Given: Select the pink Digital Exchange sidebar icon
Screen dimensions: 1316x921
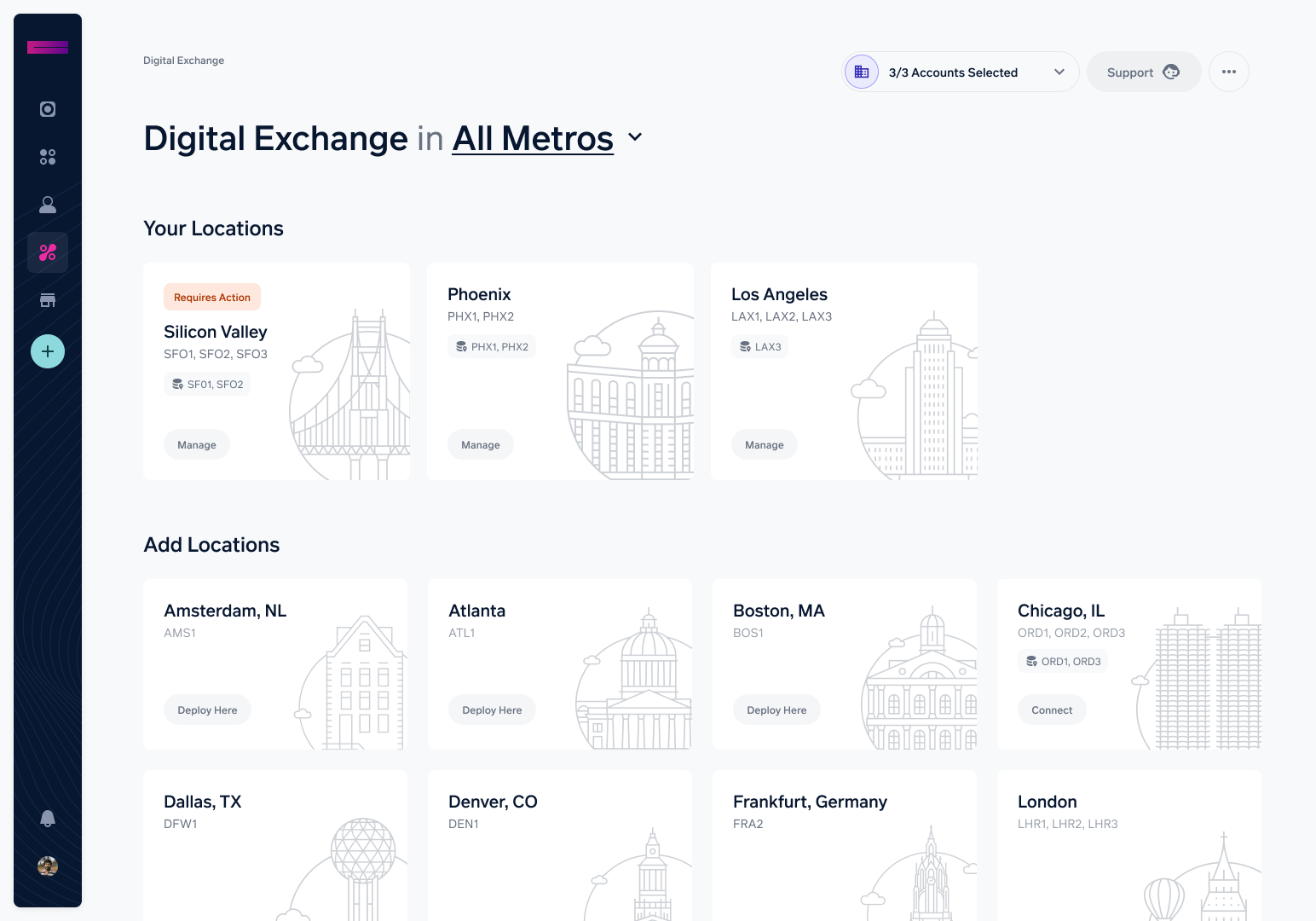Looking at the screenshot, I should [48, 252].
